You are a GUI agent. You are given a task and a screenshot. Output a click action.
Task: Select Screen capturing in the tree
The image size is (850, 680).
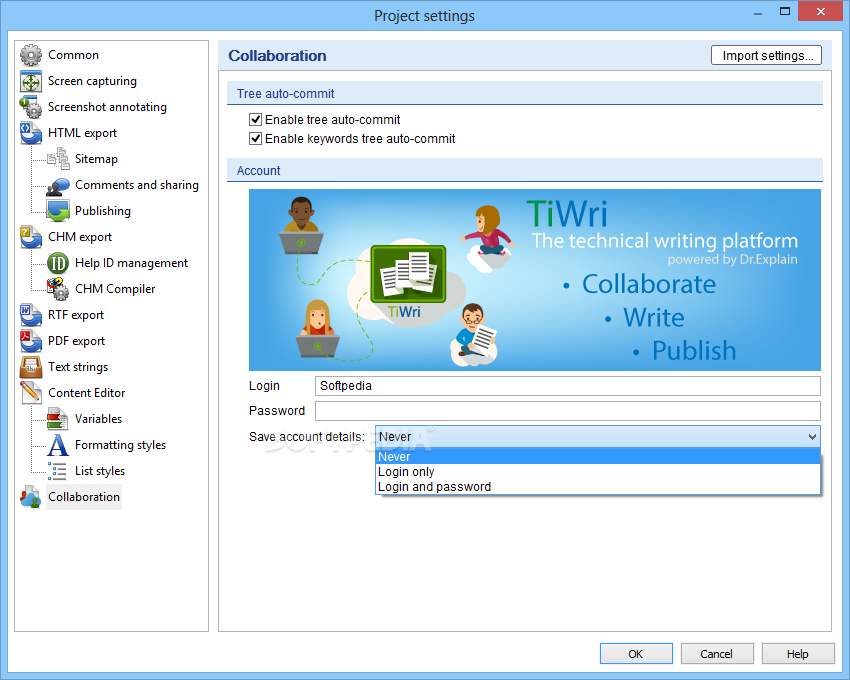(x=92, y=81)
